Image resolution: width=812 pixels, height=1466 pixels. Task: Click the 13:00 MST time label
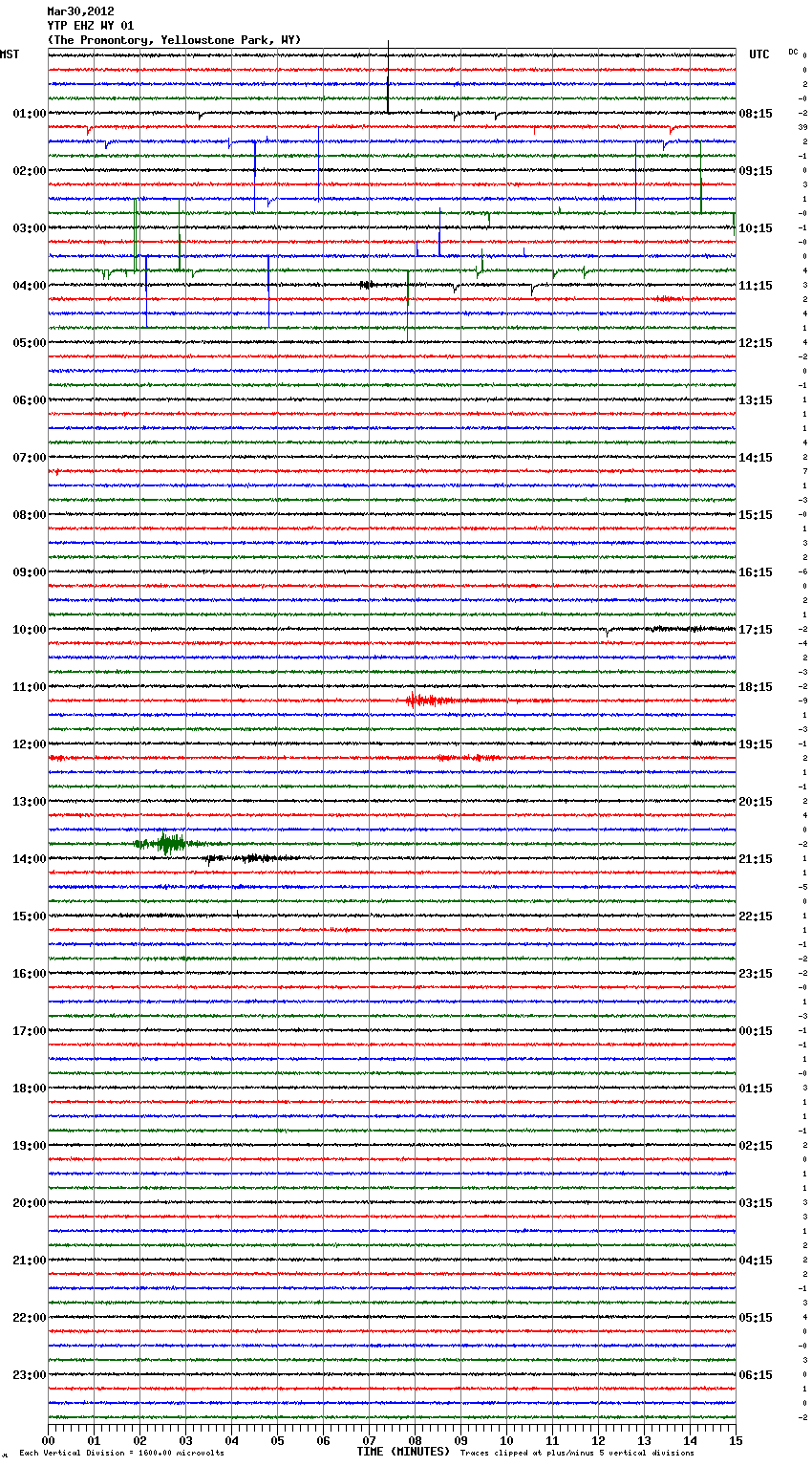pyautogui.click(x=30, y=801)
